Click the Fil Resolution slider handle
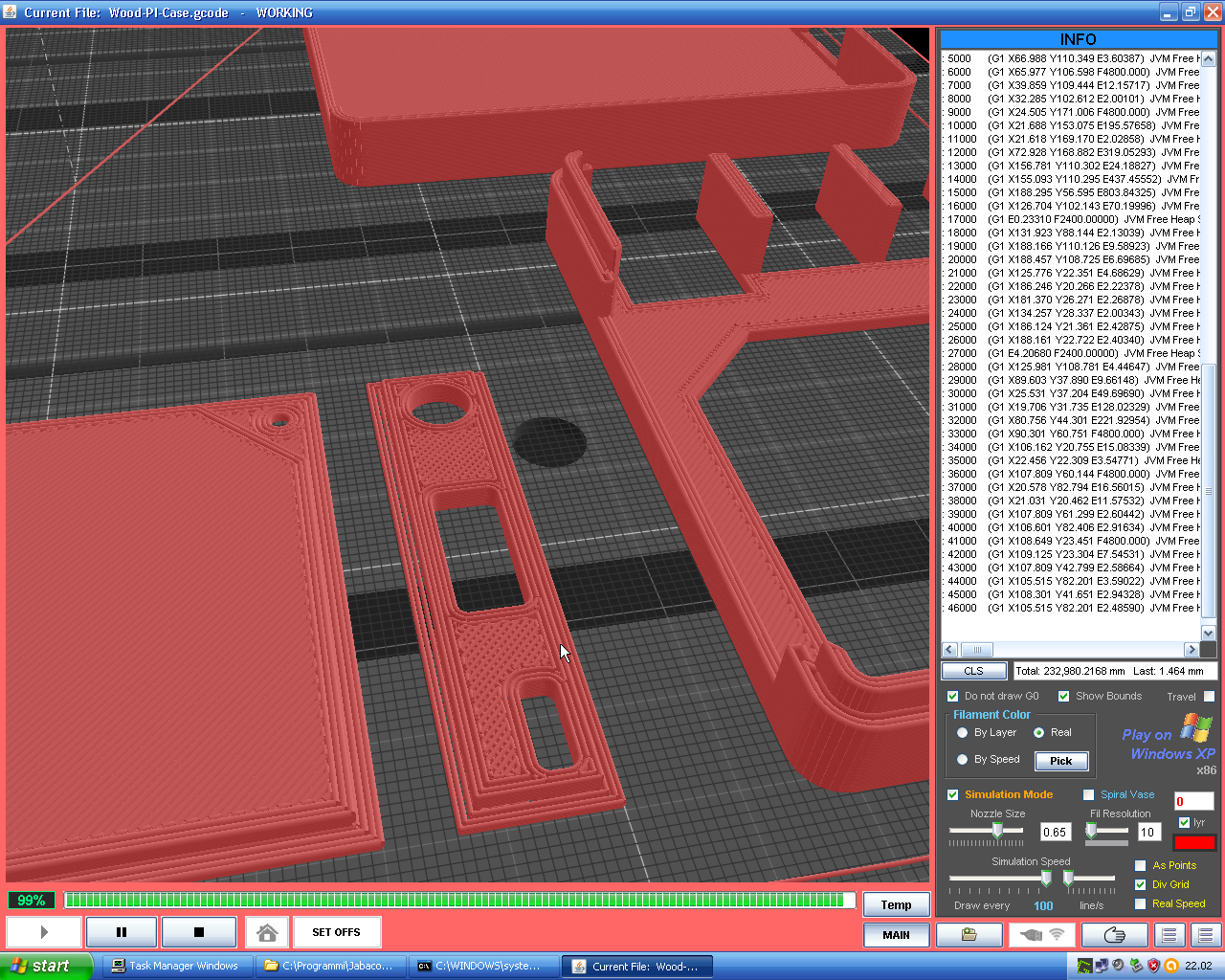 (1091, 830)
